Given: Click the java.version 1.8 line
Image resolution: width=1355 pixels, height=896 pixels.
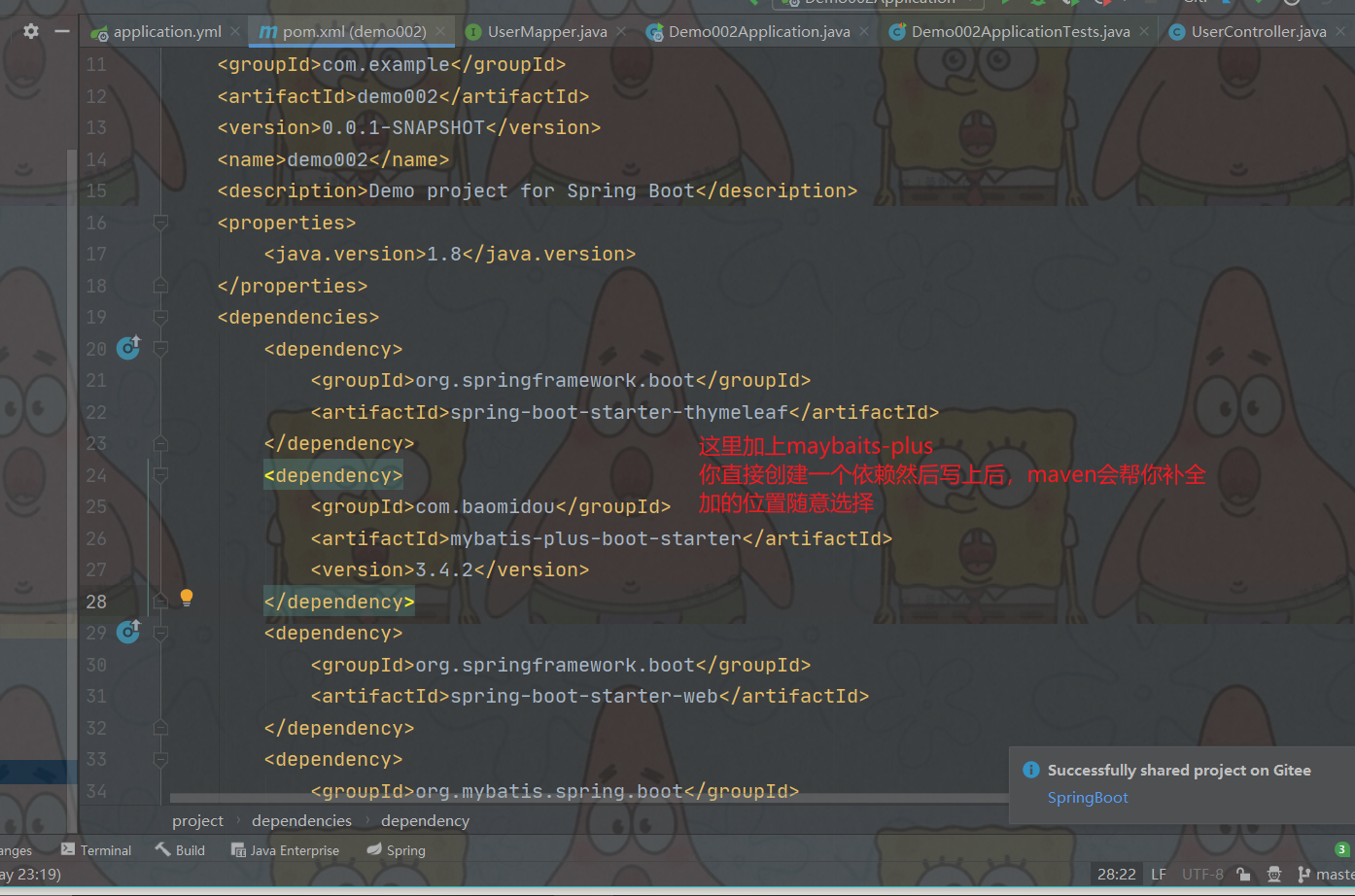Looking at the screenshot, I should [x=450, y=254].
